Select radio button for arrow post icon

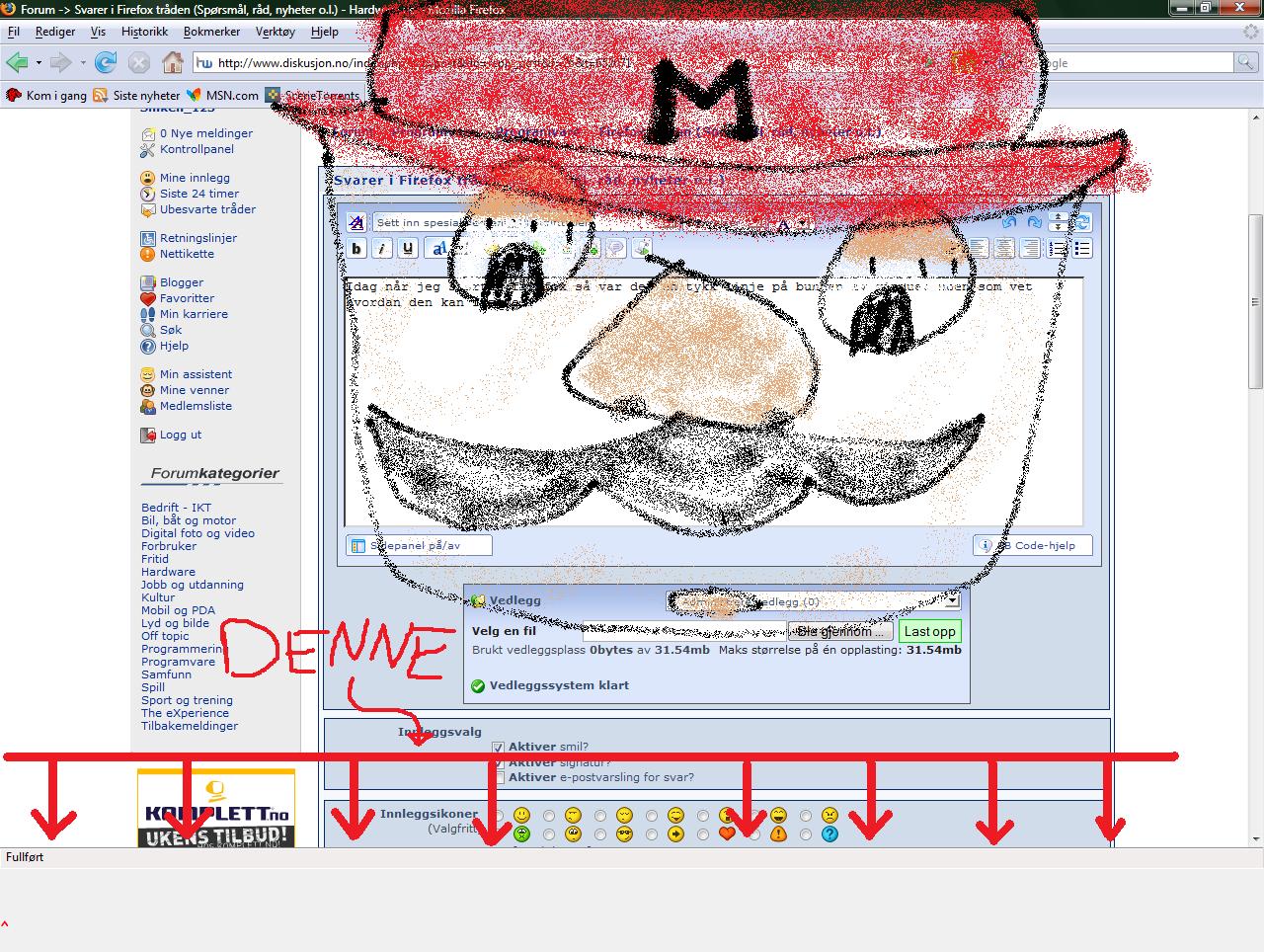click(652, 834)
